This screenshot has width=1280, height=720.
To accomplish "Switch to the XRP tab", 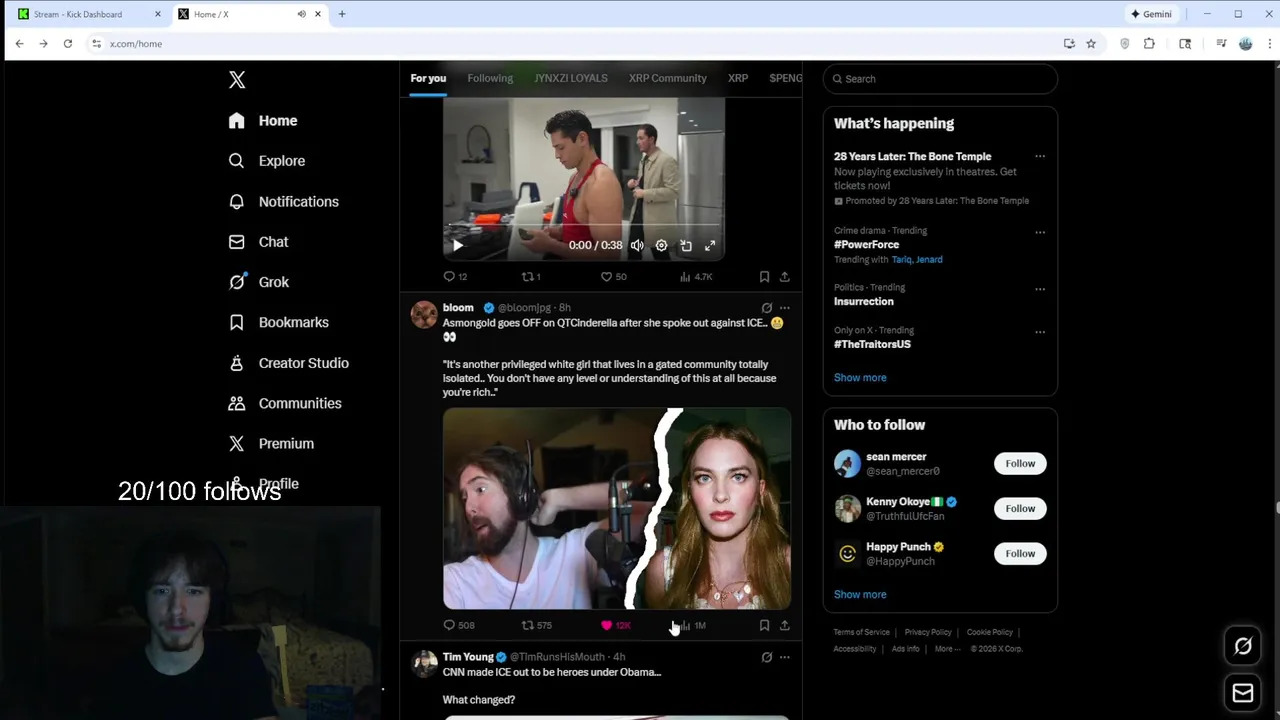I will coord(738,78).
